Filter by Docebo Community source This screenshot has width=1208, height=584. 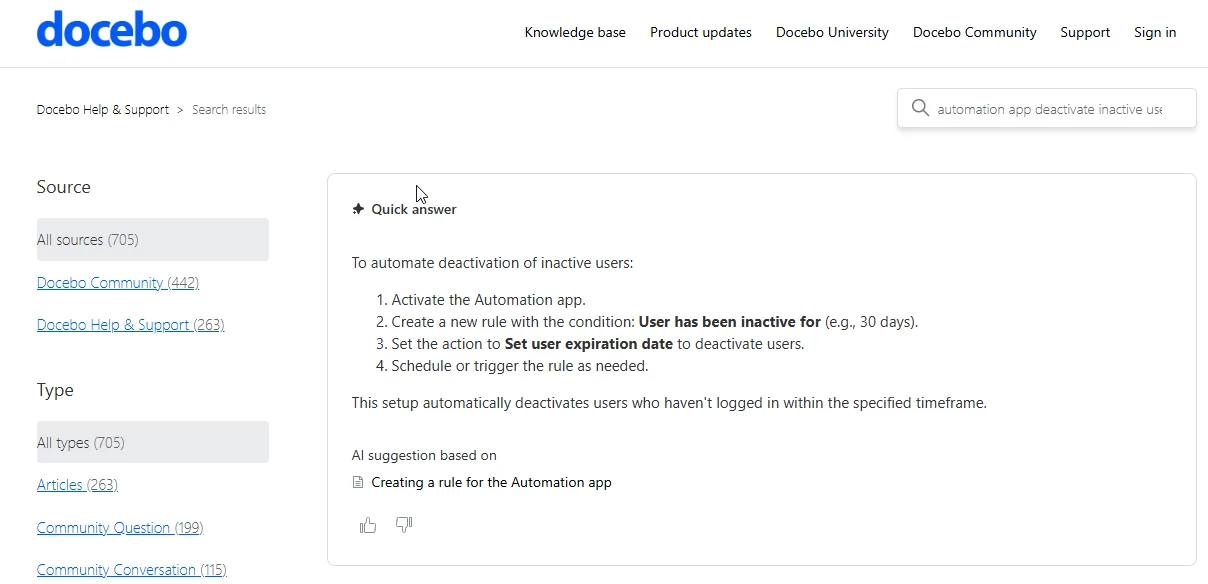click(118, 283)
